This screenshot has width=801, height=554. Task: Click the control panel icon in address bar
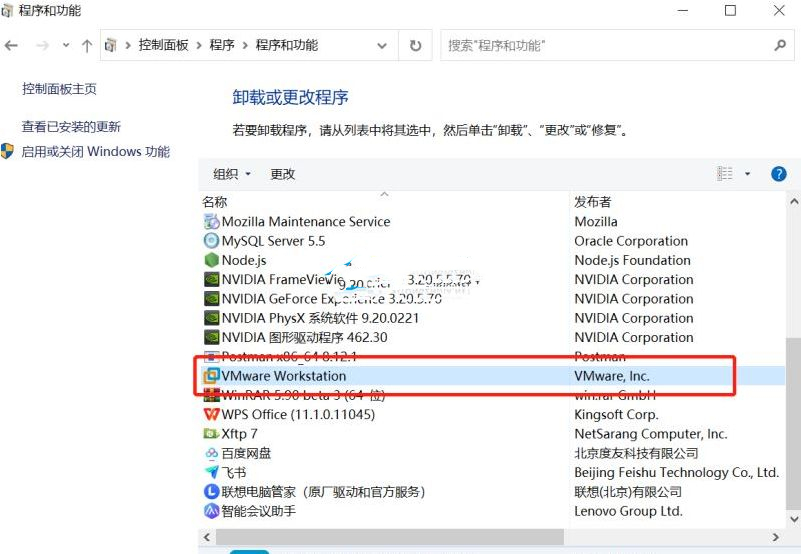(x=110, y=45)
